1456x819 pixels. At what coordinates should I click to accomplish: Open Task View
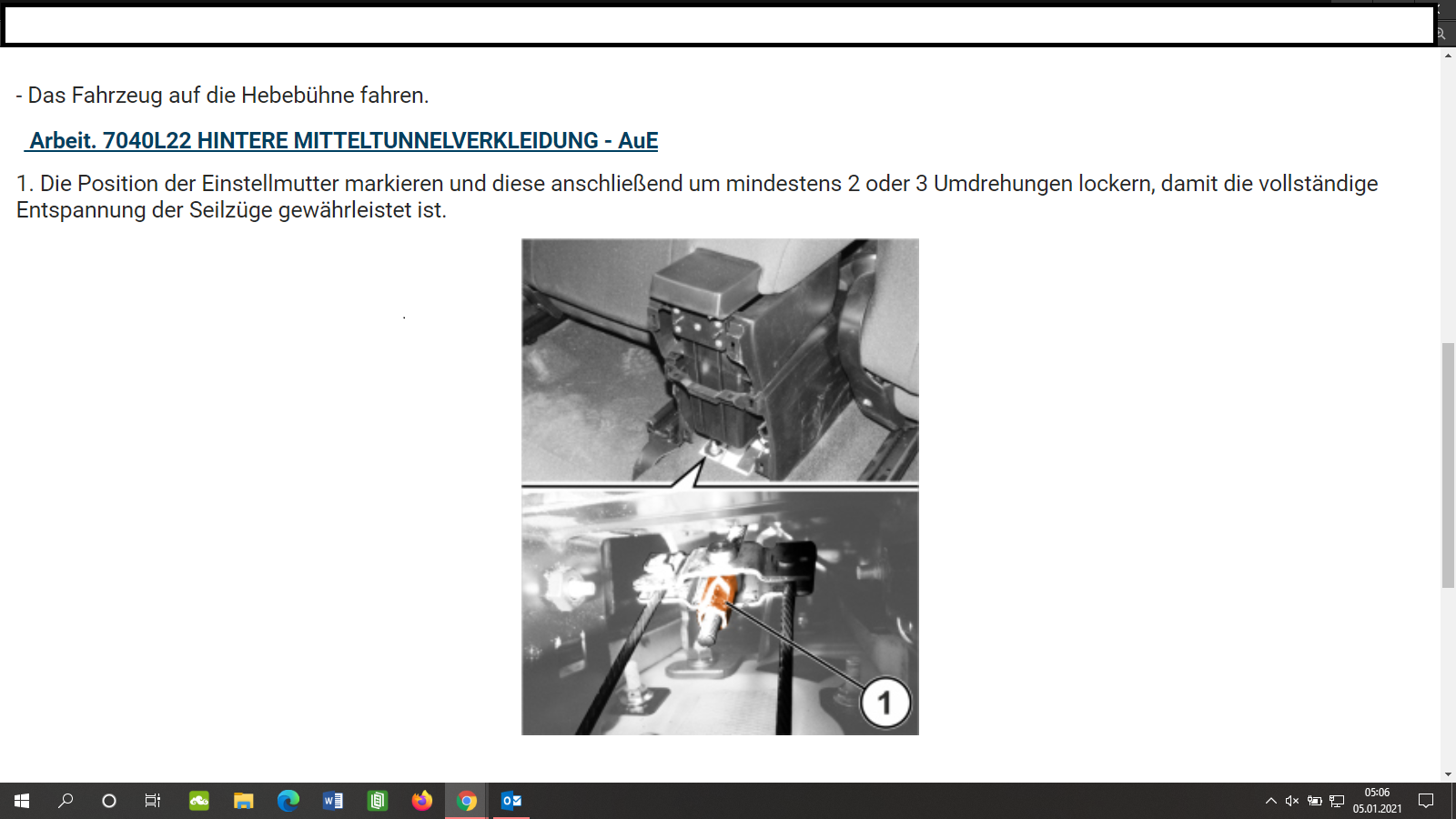(x=153, y=801)
